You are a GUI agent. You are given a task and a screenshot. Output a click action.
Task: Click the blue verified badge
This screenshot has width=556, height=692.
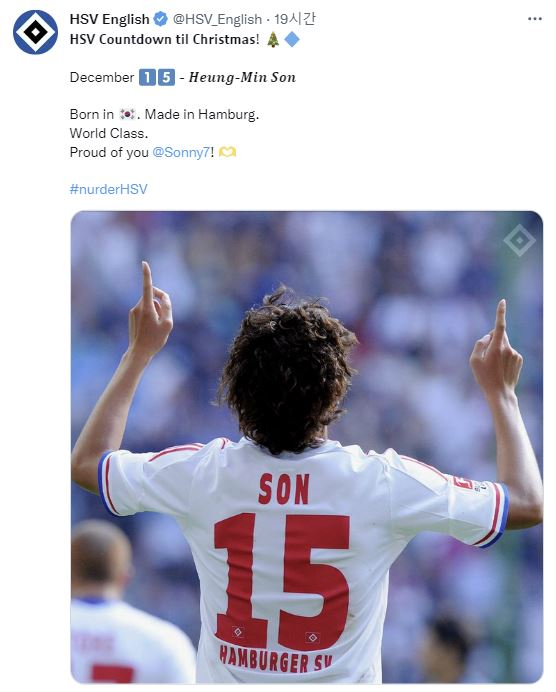[161, 19]
